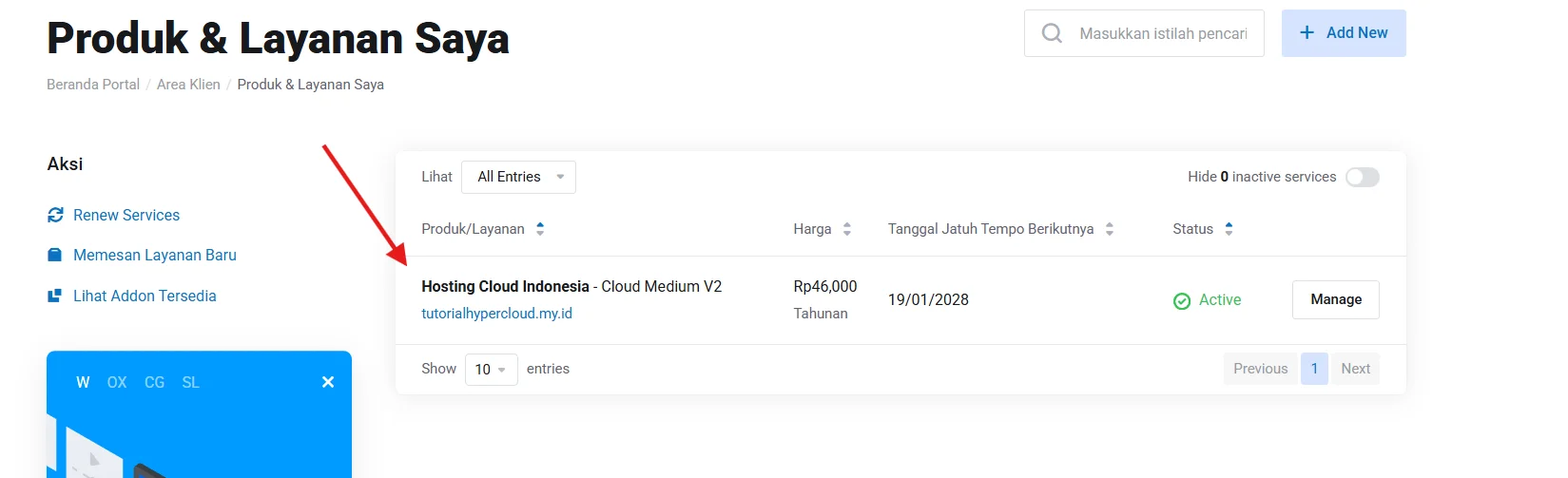The image size is (1568, 478).
Task: Click the Next pagination button
Action: (x=1356, y=369)
